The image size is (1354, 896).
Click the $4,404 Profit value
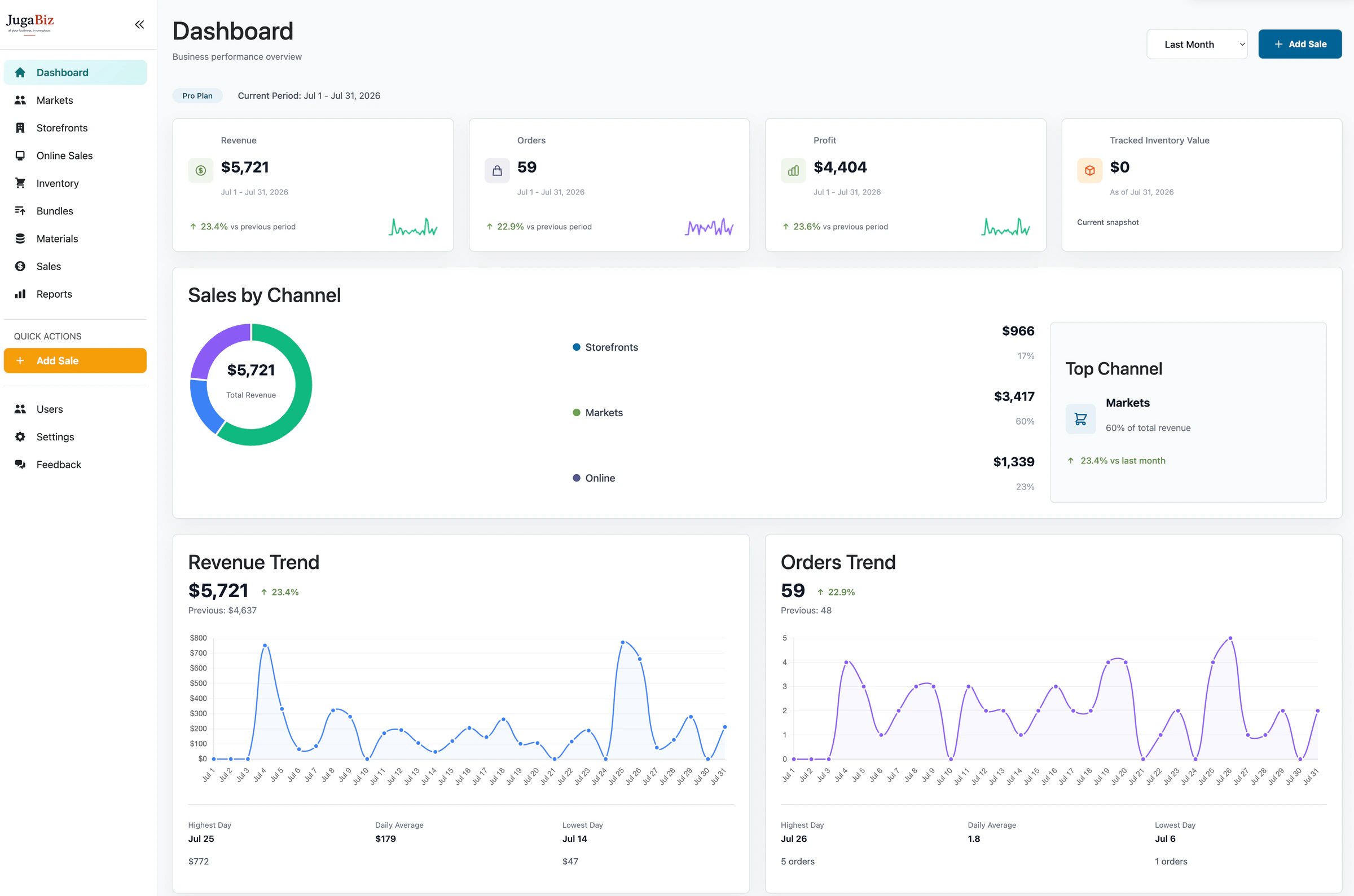pos(840,167)
